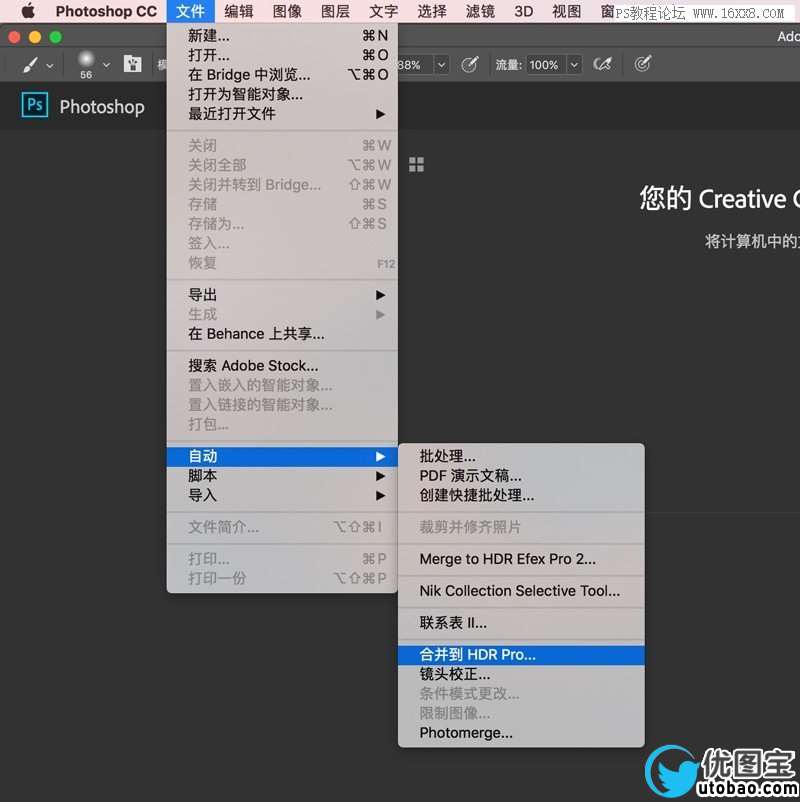This screenshot has width=800, height=802.
Task: Choose 镜头校正... submenu item
Action: (x=521, y=674)
